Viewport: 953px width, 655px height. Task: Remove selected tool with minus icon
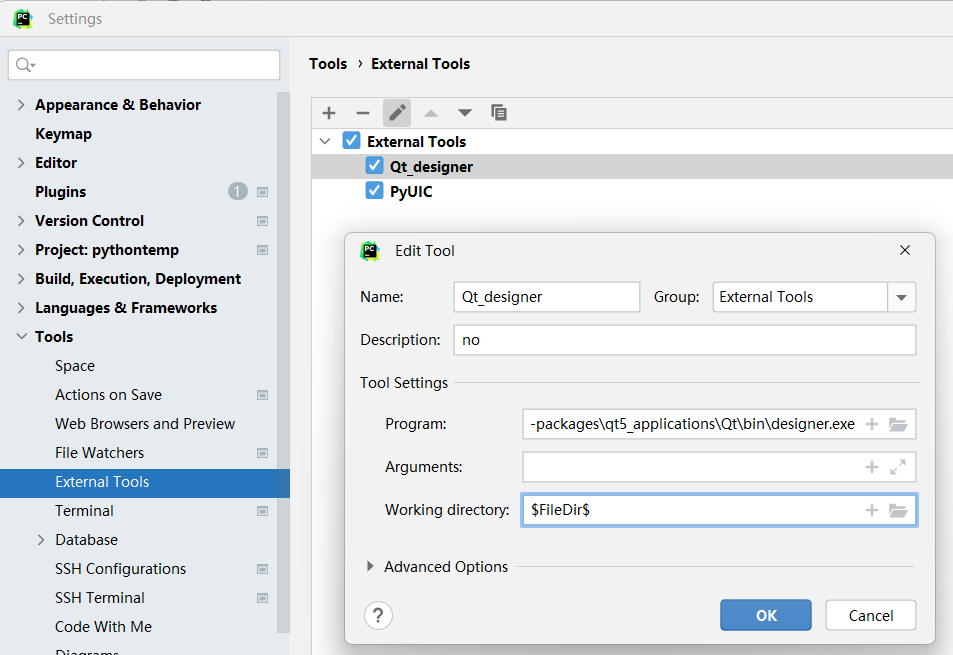click(x=363, y=113)
